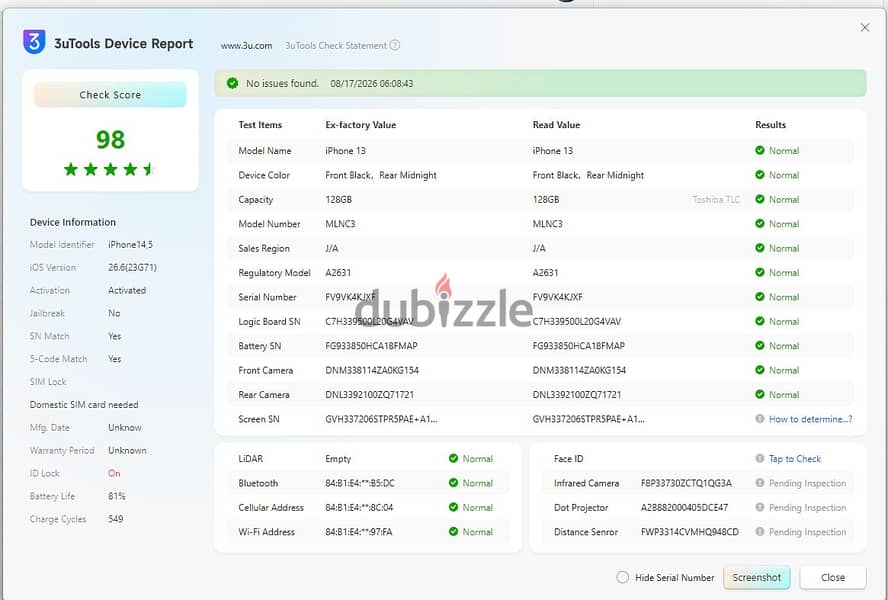Viewport: 888px width, 600px height.
Task: Click the Close button
Action: pyautogui.click(x=832, y=577)
